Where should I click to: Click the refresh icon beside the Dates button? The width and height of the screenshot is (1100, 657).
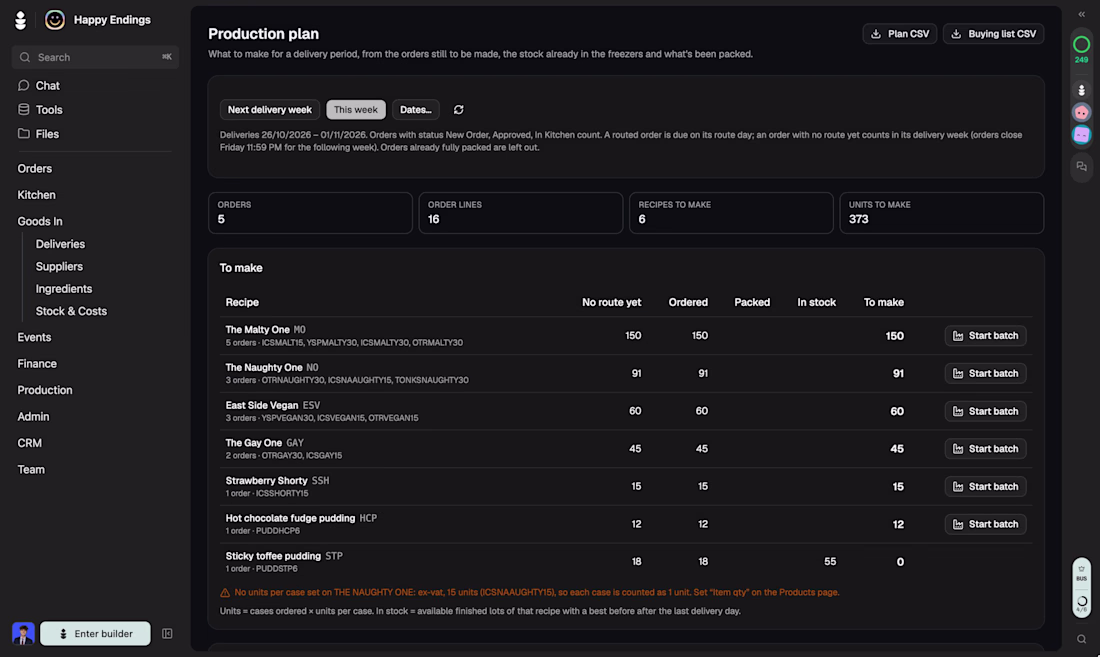[459, 109]
